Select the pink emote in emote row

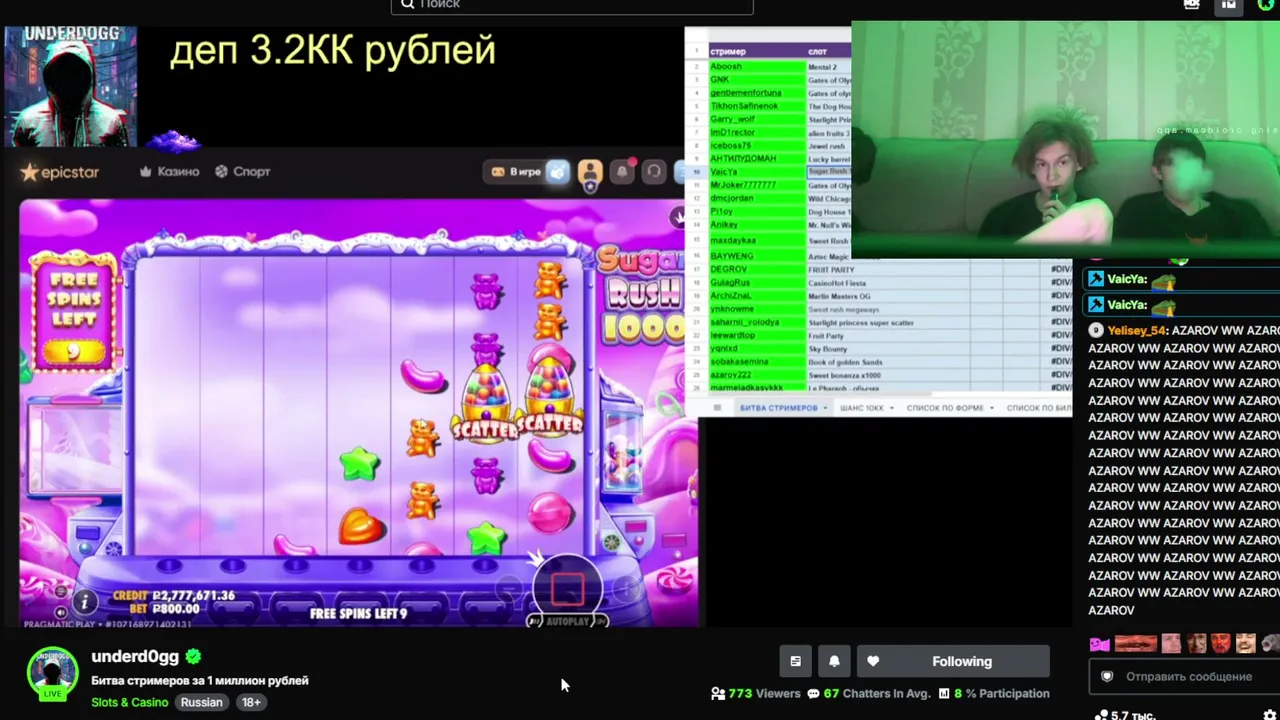click(x=1100, y=644)
